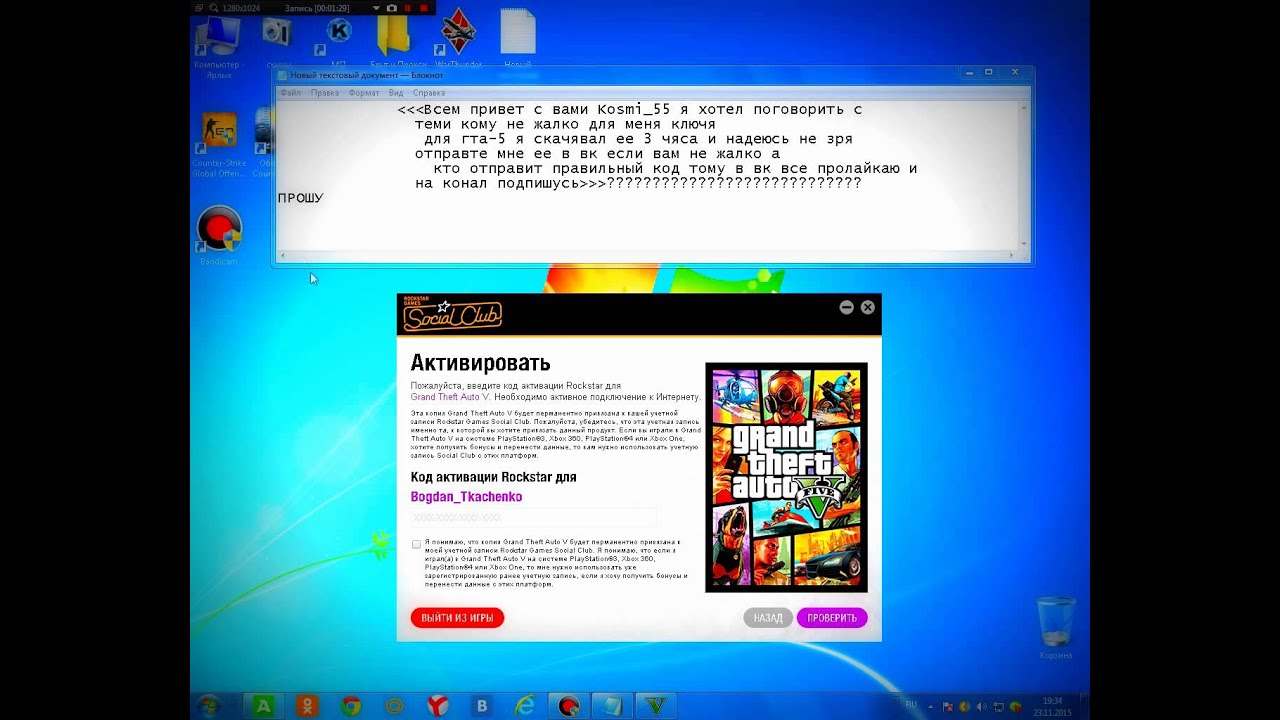Open Odnoklassniki icon in taskbar
The height and width of the screenshot is (720, 1280).
pos(308,706)
